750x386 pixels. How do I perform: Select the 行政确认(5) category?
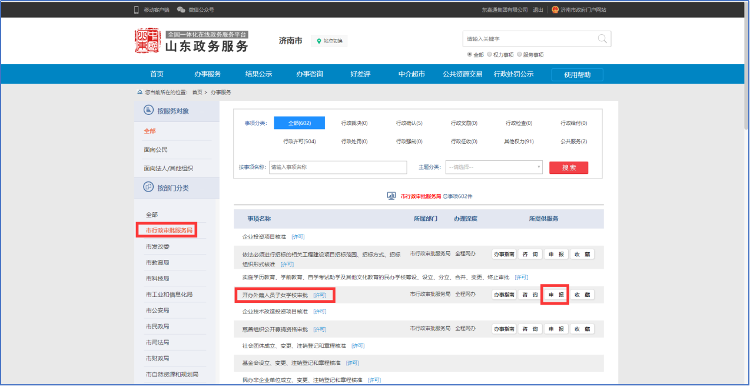409,123
